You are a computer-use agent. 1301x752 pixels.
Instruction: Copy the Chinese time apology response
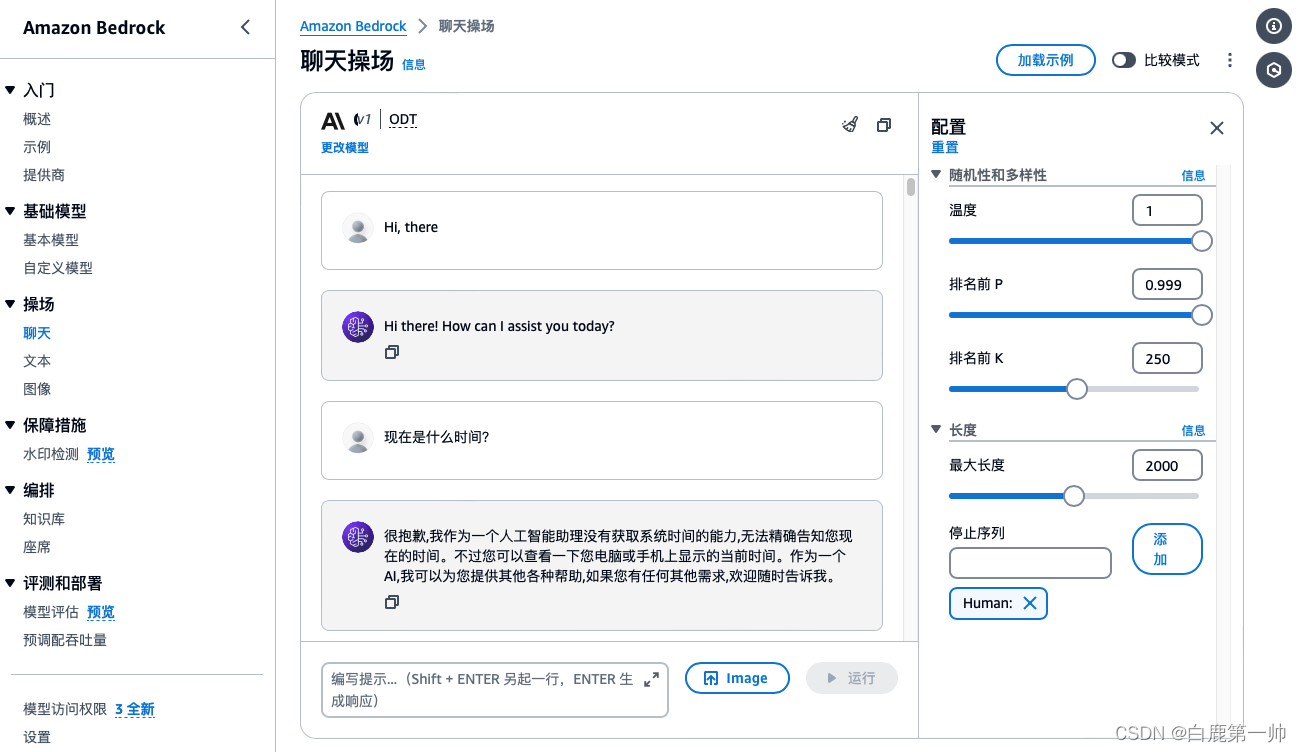pyautogui.click(x=392, y=602)
